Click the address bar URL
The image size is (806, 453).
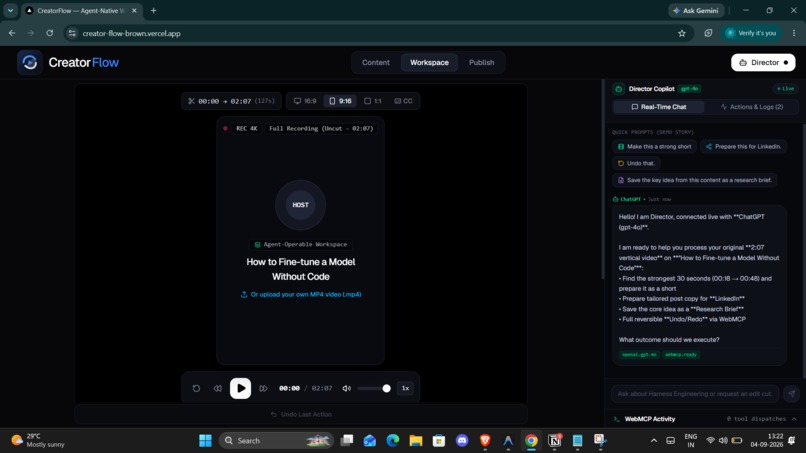pyautogui.click(x=132, y=33)
